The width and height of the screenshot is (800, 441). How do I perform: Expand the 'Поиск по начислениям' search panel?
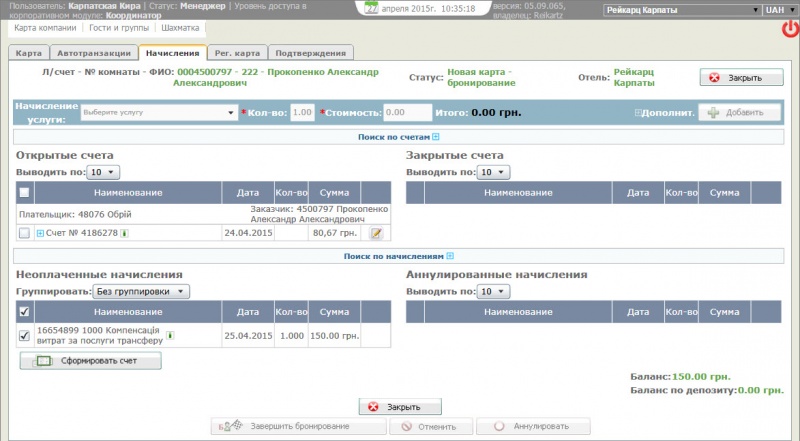coord(450,256)
